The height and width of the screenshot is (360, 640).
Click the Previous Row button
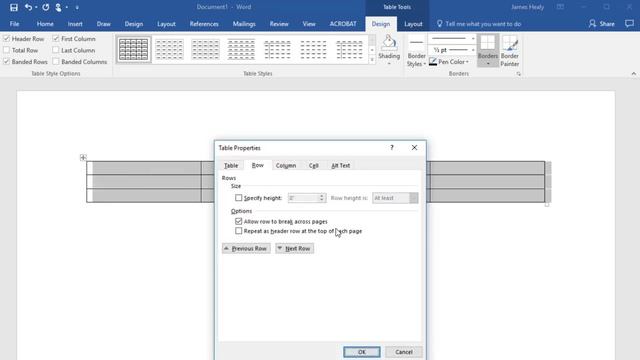pyautogui.click(x=246, y=248)
